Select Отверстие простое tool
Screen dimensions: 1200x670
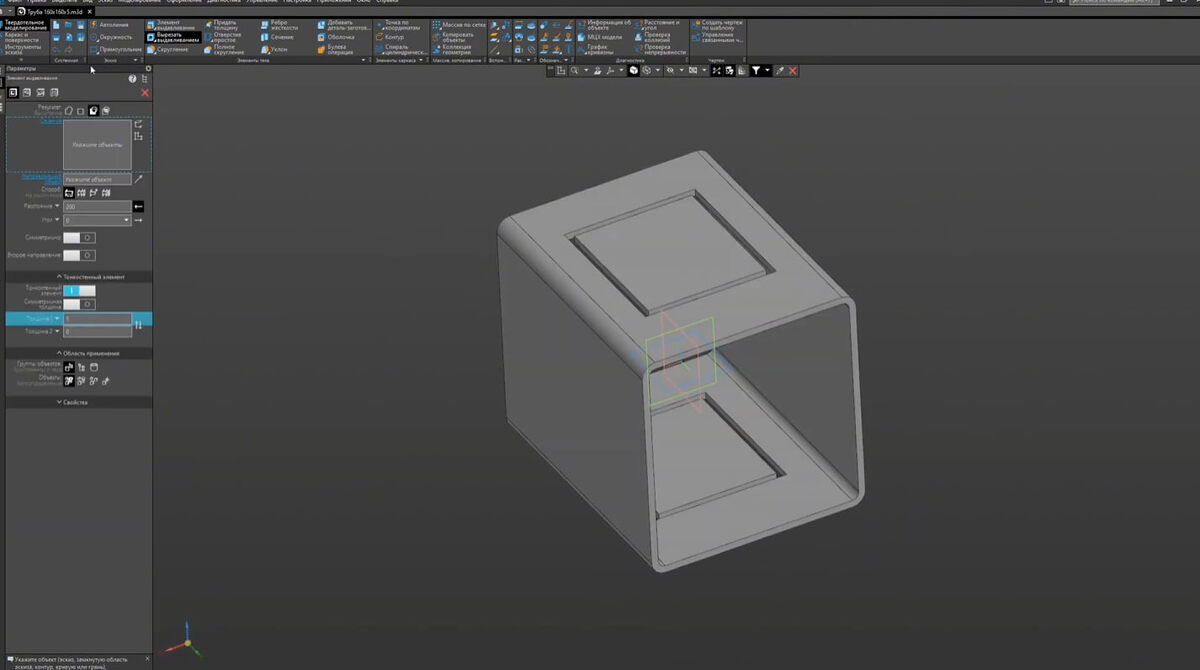pyautogui.click(x=221, y=37)
